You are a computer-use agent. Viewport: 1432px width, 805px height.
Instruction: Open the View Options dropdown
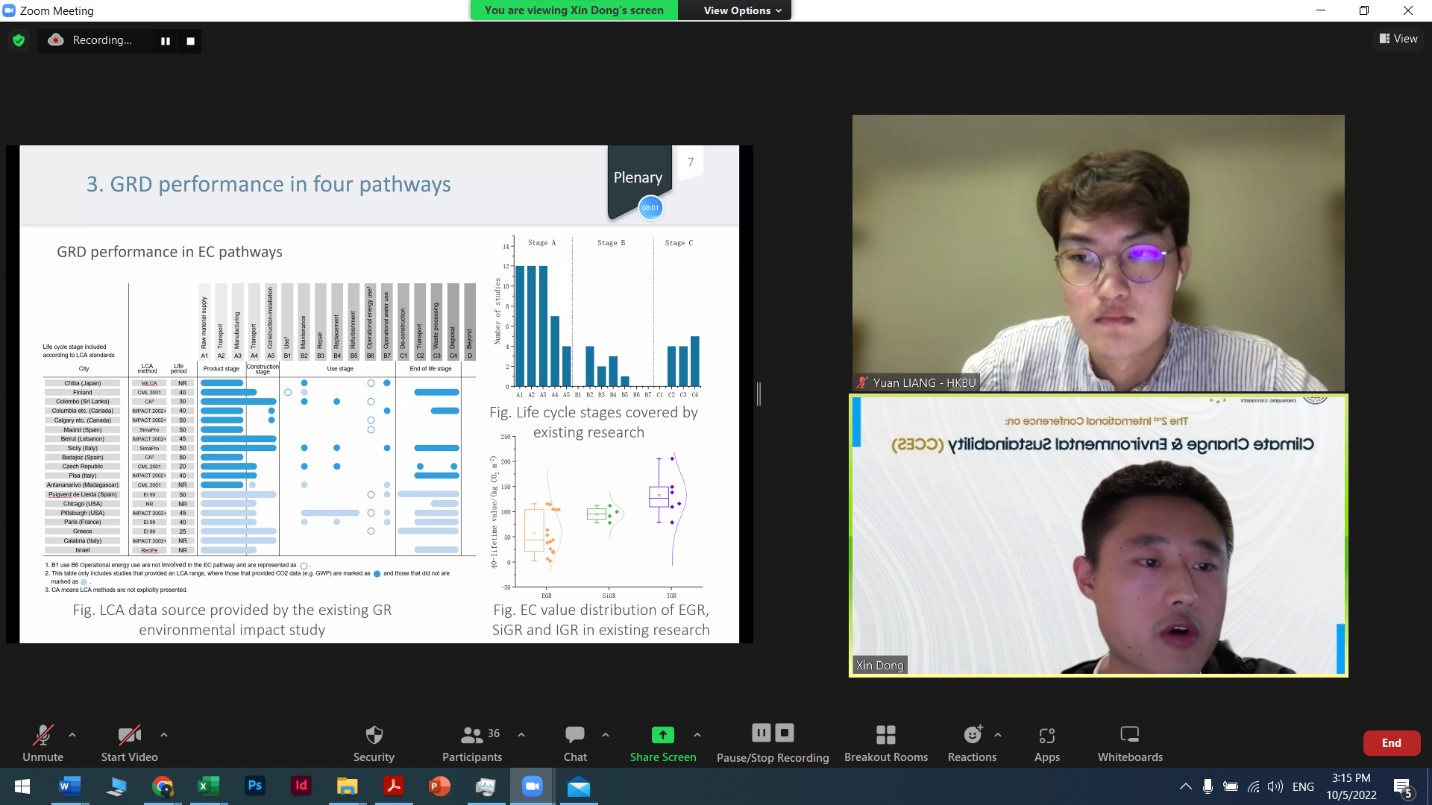point(742,10)
